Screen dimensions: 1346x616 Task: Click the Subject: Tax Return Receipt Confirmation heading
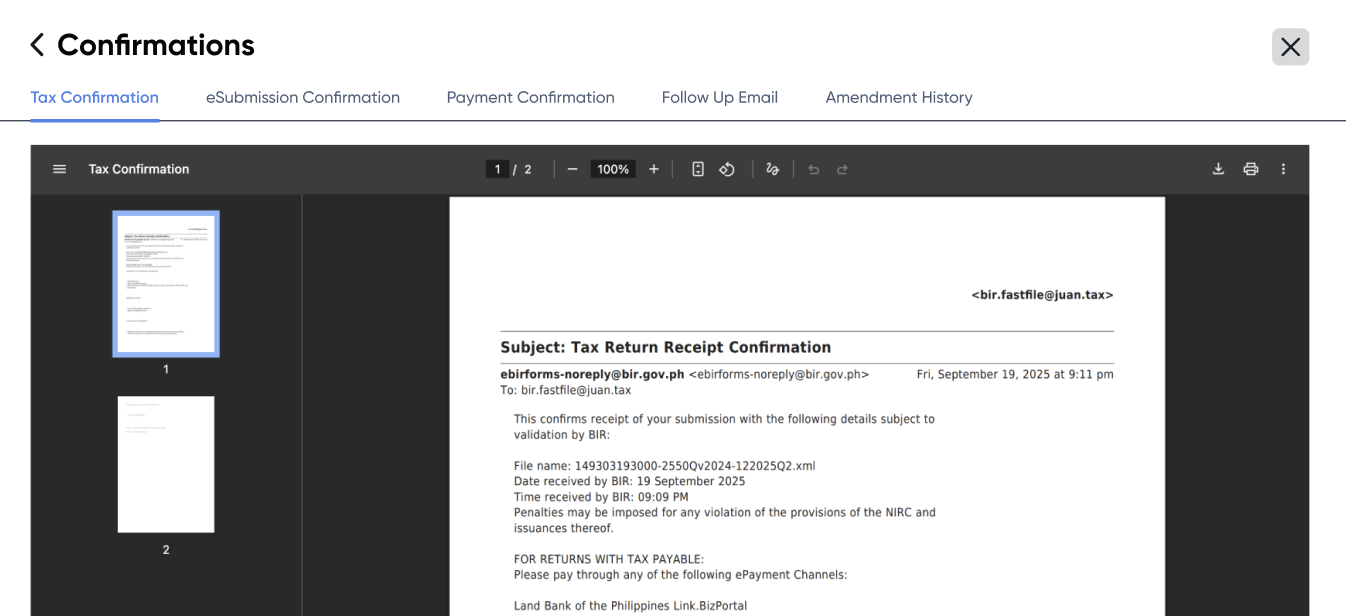(666, 347)
